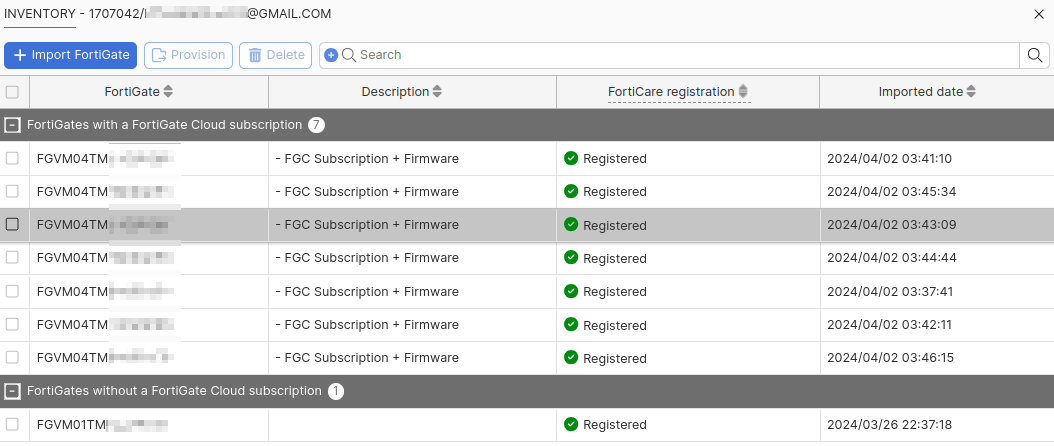Screen dimensions: 1054x446
Task: Click the add filter plus icon in search
Action: [331, 55]
